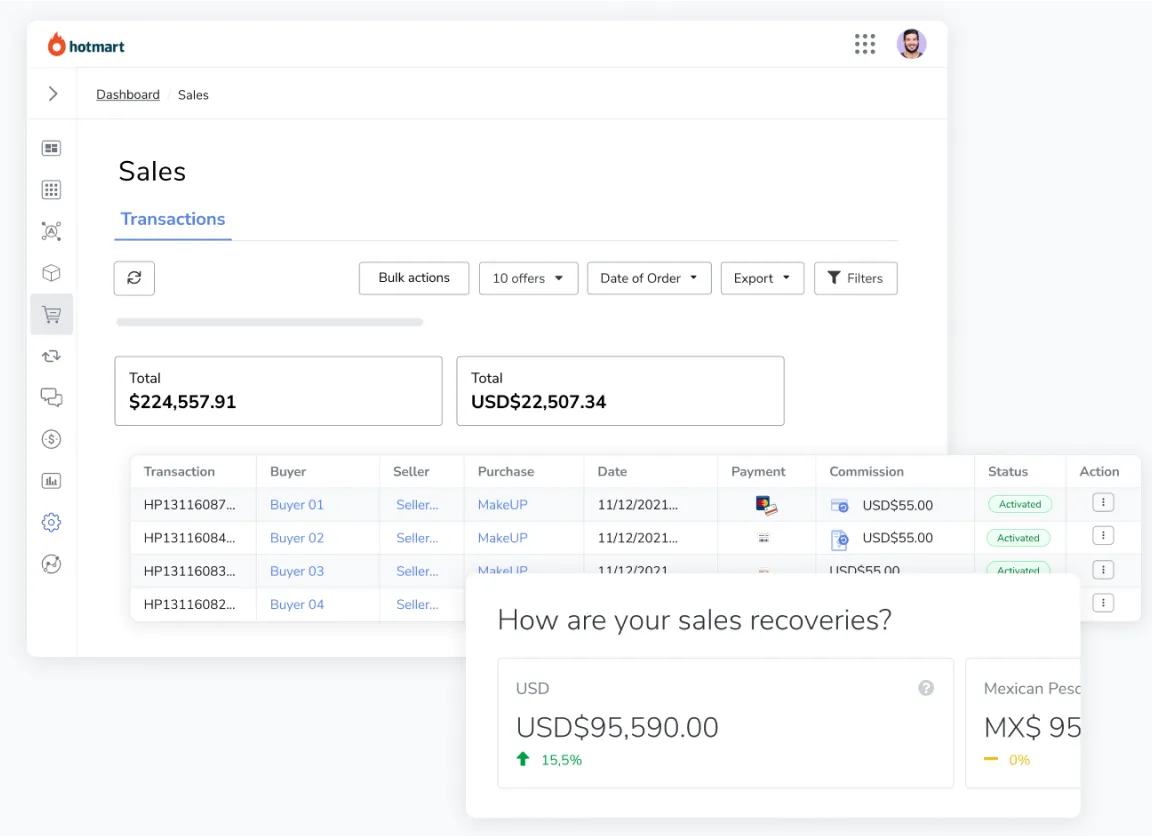Open the action menu for transaction HP13116087
The image size is (1152, 836).
pyautogui.click(x=1103, y=501)
